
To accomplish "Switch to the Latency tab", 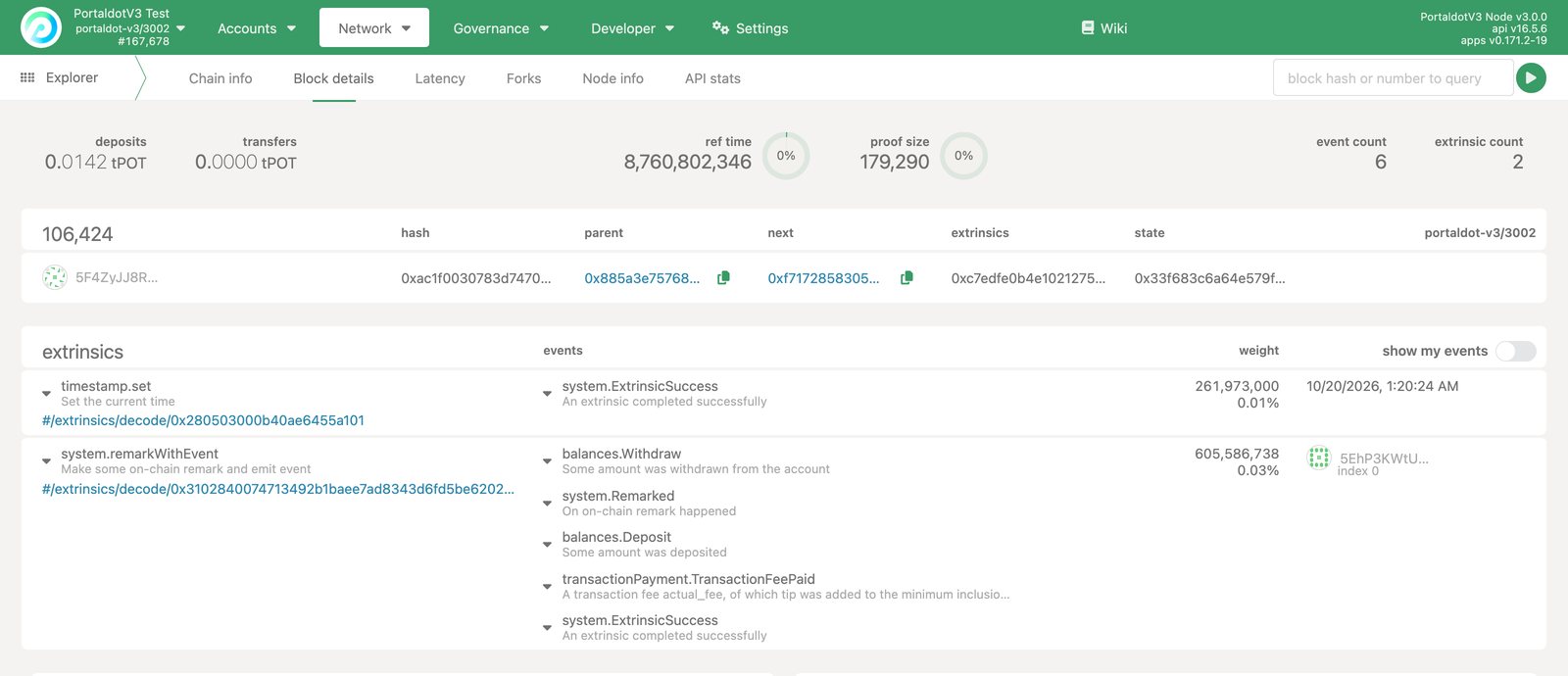I will point(440,78).
